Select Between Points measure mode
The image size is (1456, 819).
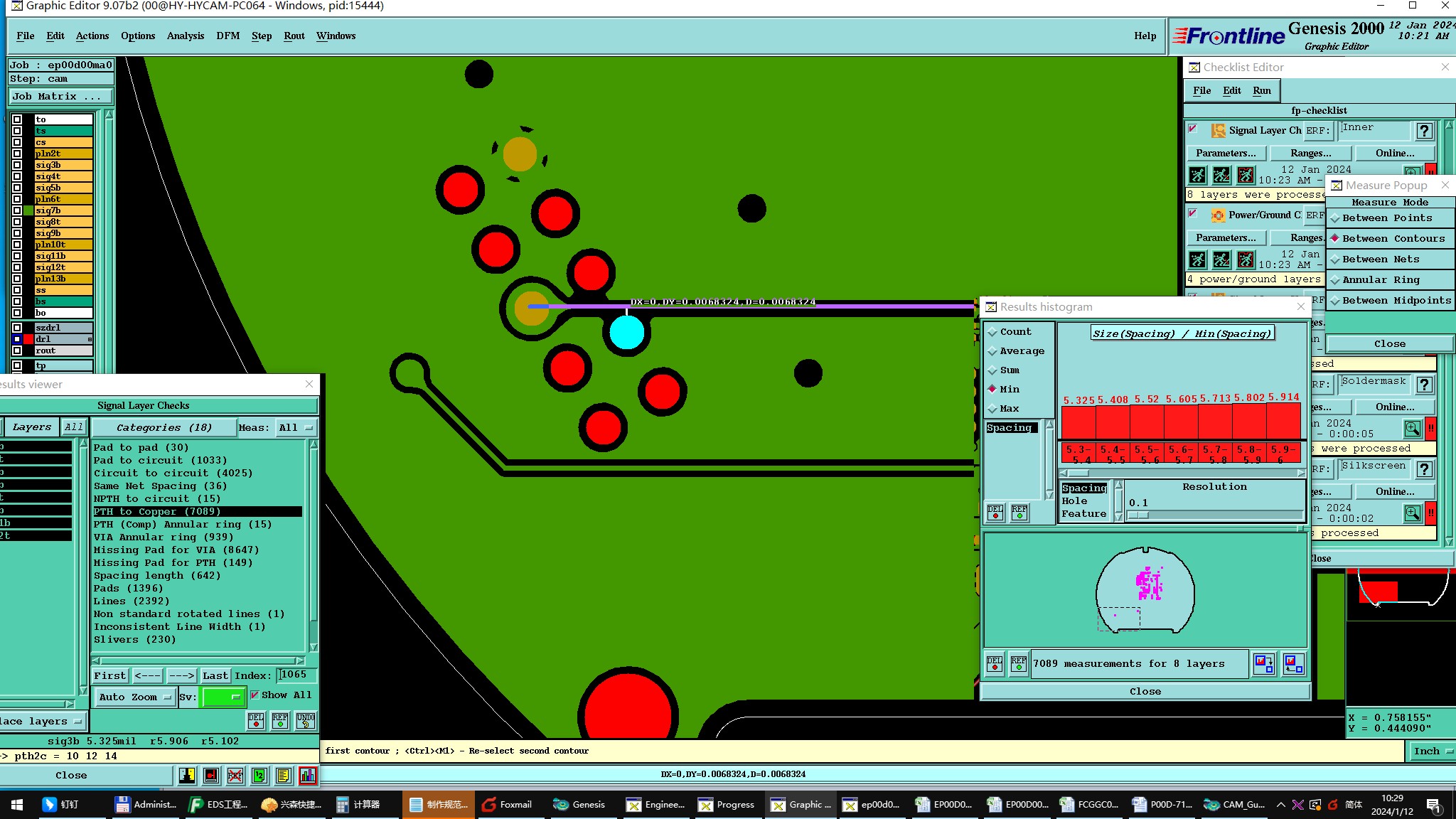click(1386, 218)
